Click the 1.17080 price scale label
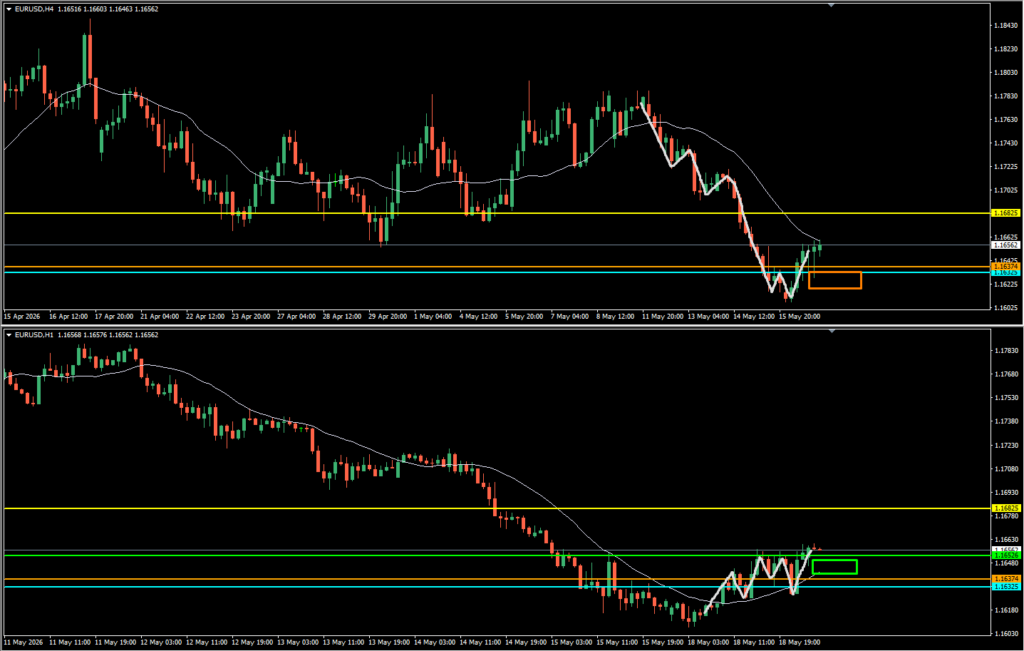The image size is (1024, 651). (1005, 468)
